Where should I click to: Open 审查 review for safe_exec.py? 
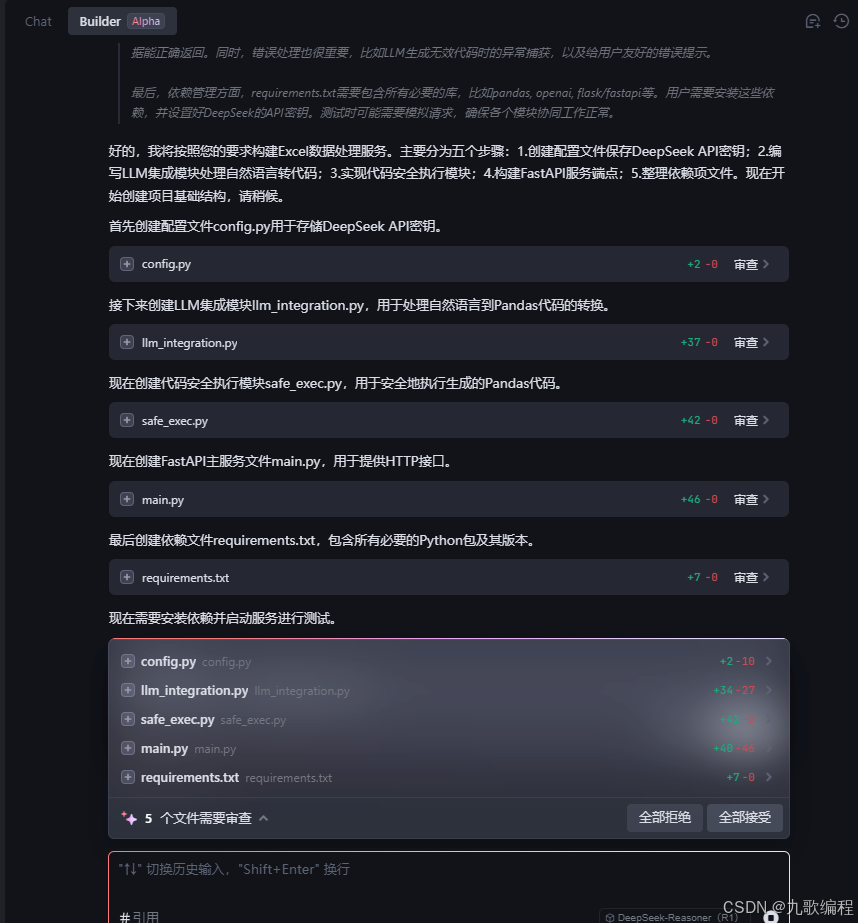(x=751, y=420)
